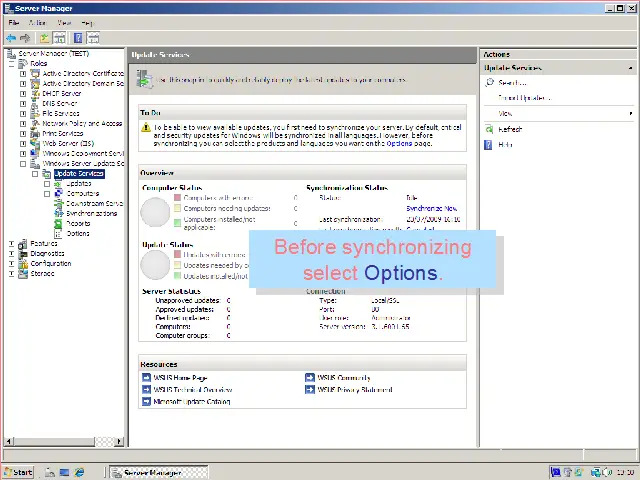Click the Features node icon
640x480 pixels.
[23, 244]
